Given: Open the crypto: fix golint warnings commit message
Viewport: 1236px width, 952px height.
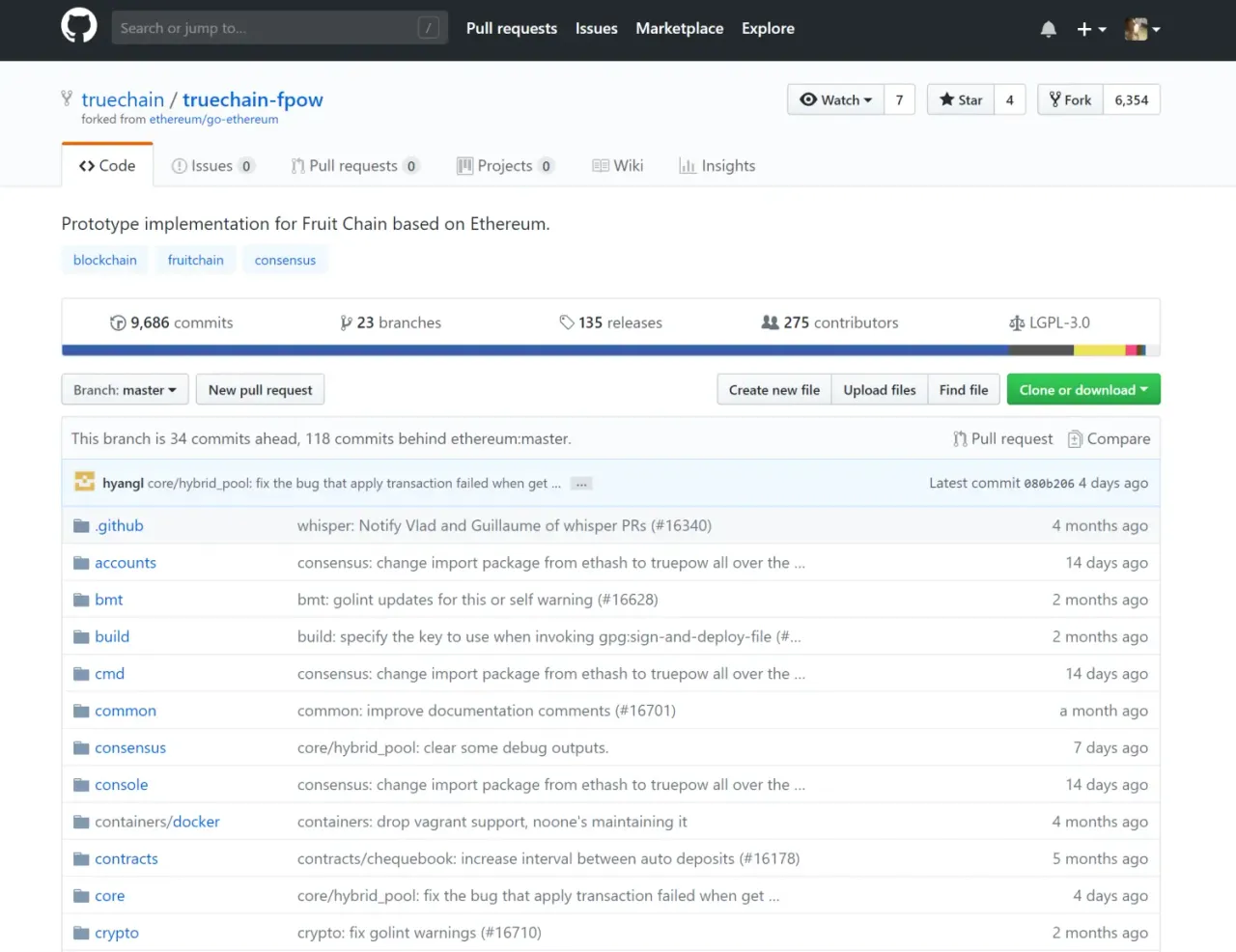Looking at the screenshot, I should tap(419, 933).
